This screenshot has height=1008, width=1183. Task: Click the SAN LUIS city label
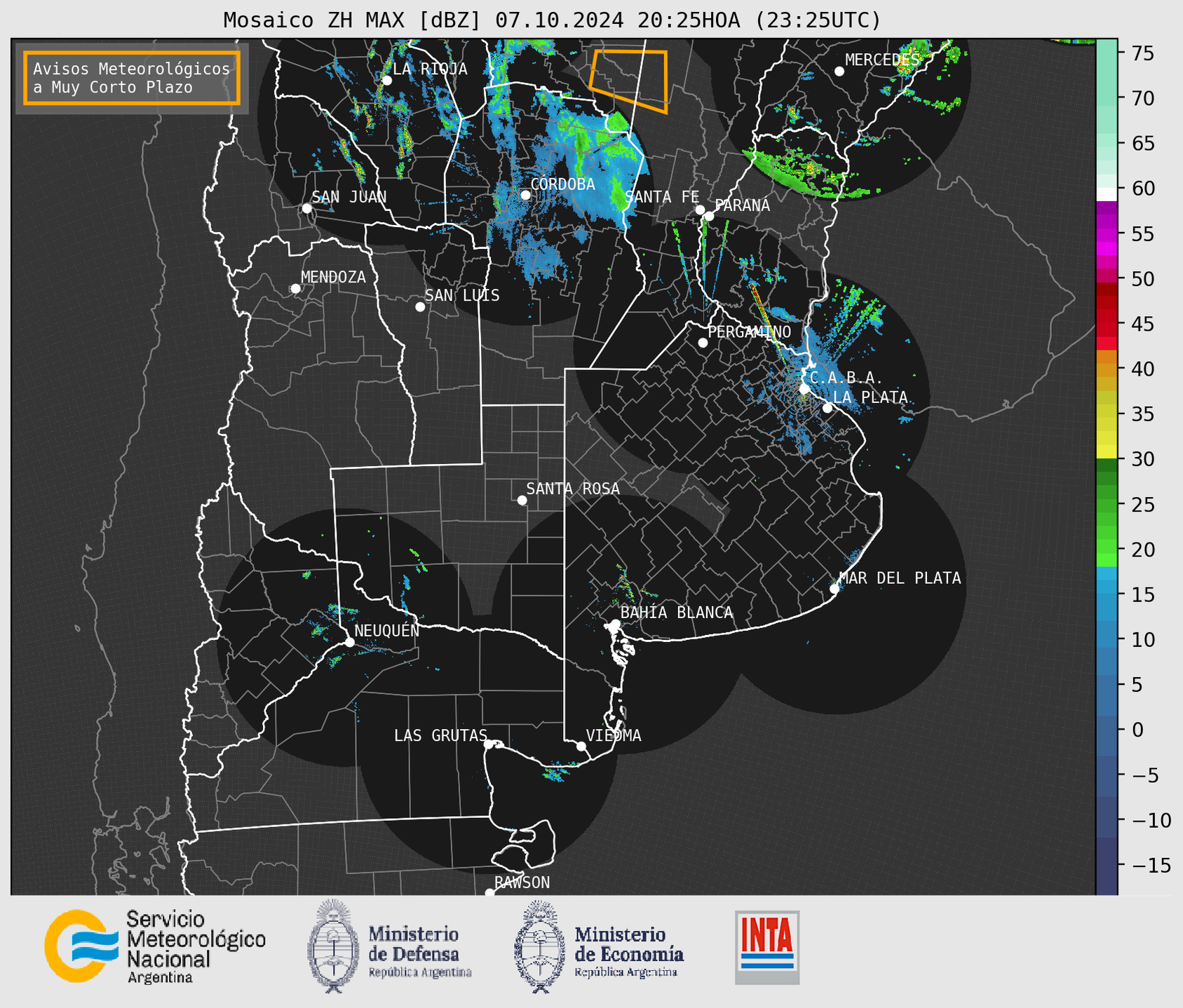click(462, 295)
